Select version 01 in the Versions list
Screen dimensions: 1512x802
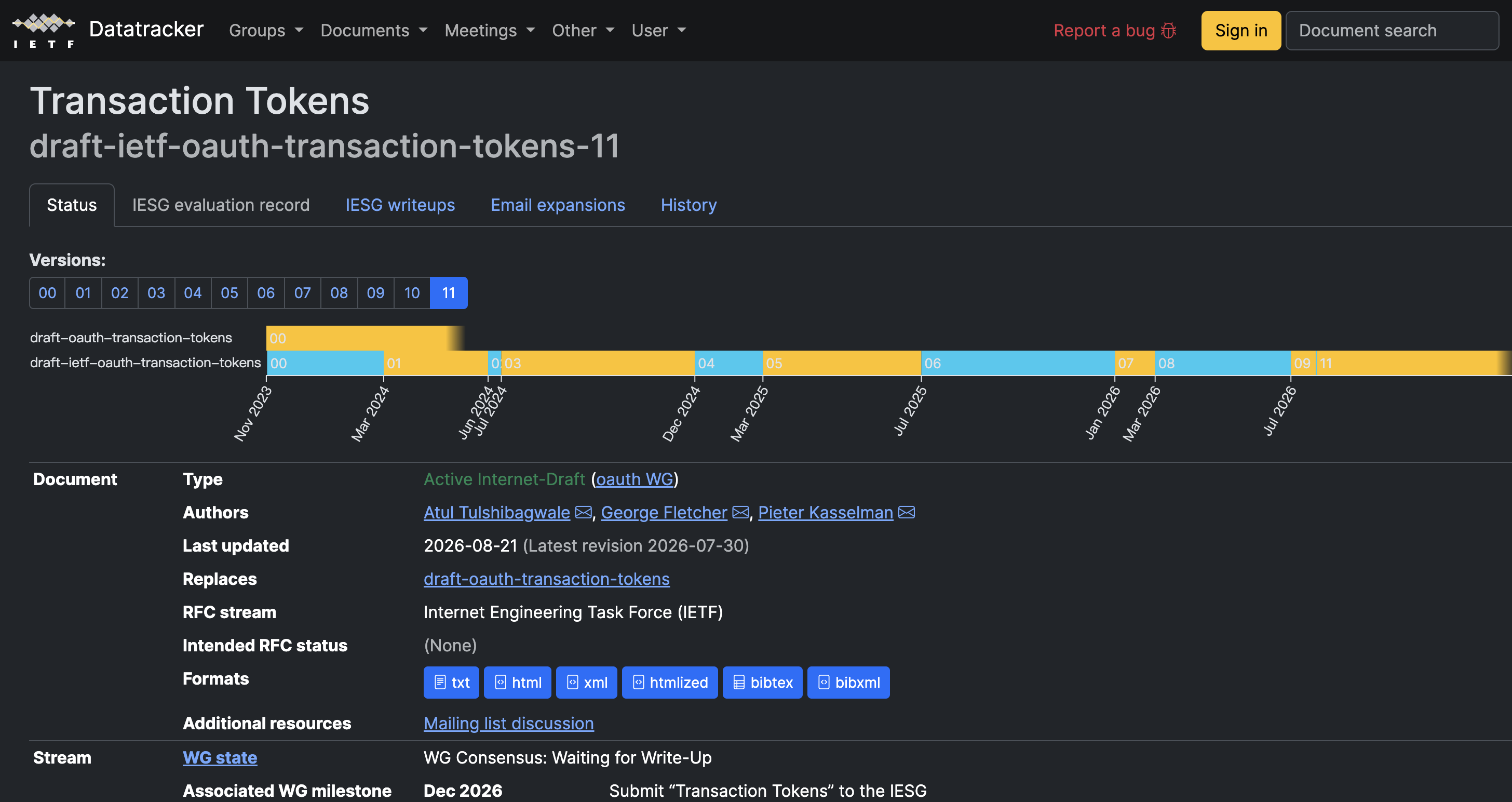(84, 293)
